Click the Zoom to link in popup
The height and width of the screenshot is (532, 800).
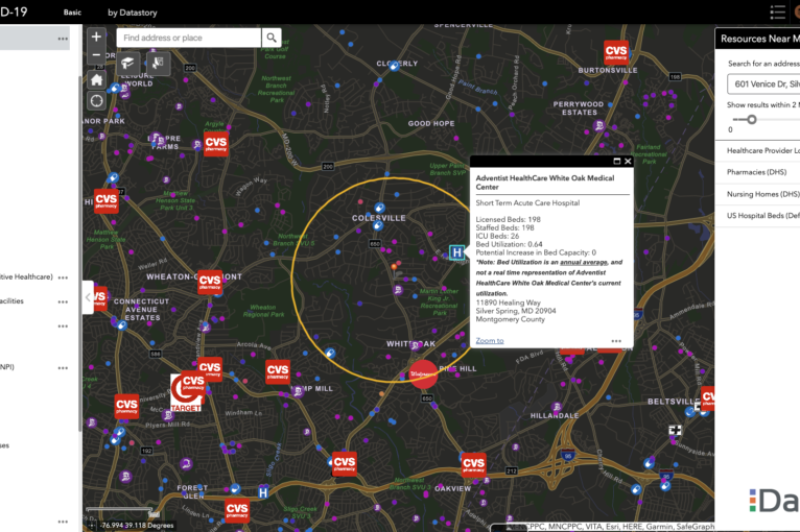[x=489, y=340]
